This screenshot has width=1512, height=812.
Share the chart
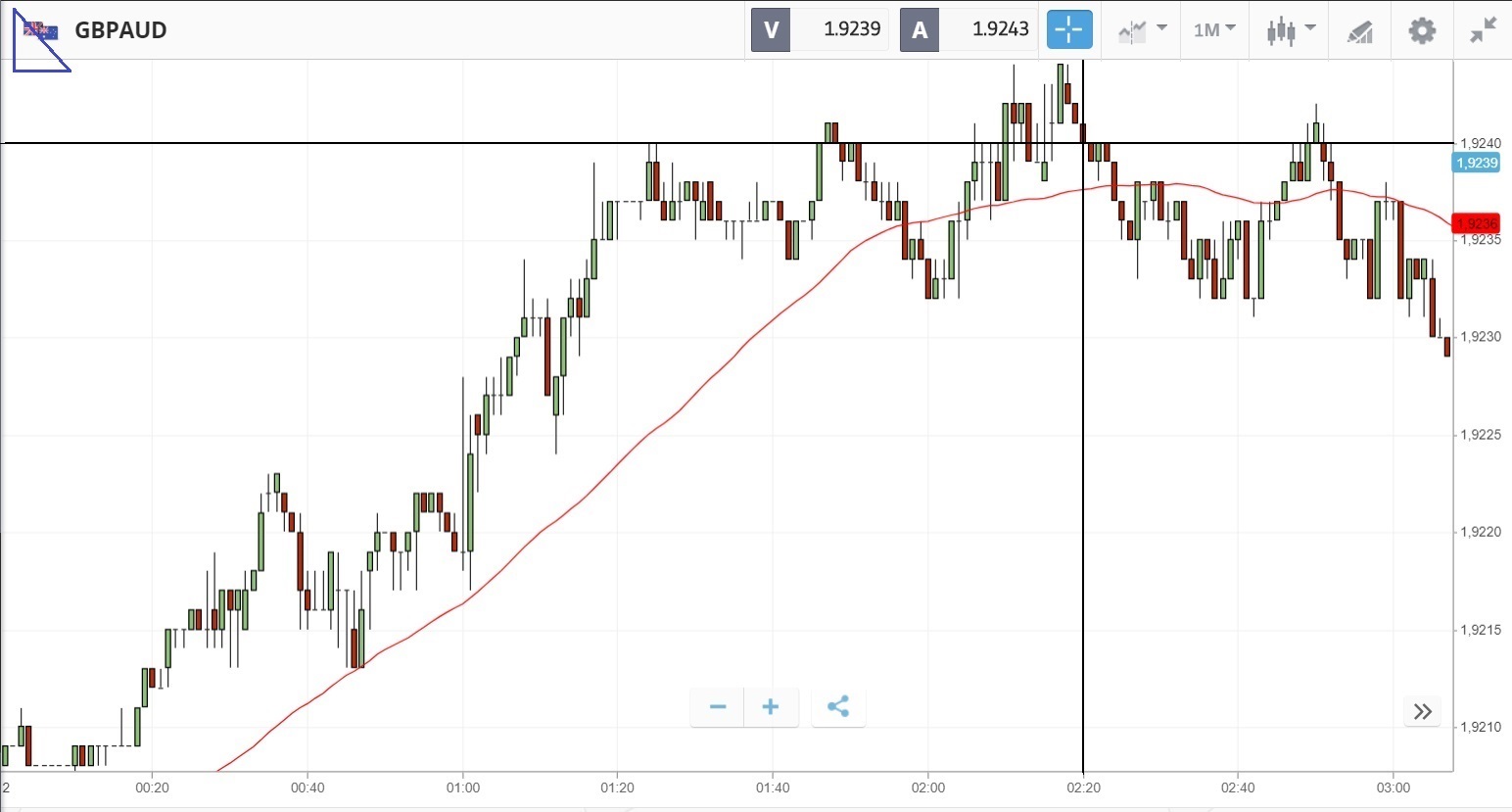[x=838, y=707]
